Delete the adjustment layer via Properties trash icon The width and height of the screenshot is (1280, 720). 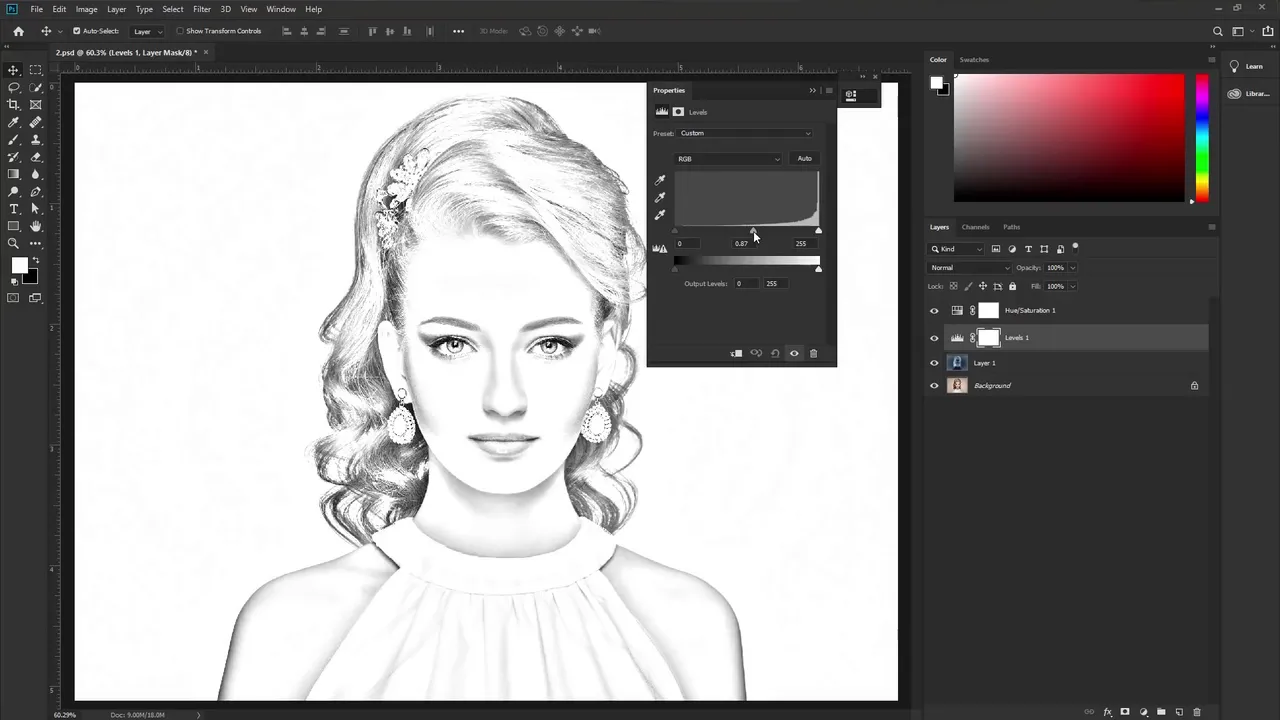coord(813,353)
